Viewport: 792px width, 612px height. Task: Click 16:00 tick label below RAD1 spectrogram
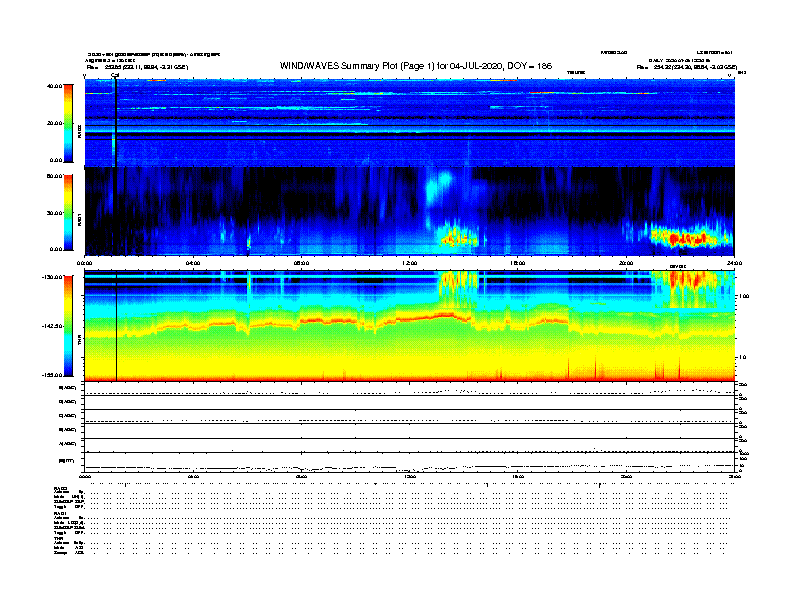[518, 263]
